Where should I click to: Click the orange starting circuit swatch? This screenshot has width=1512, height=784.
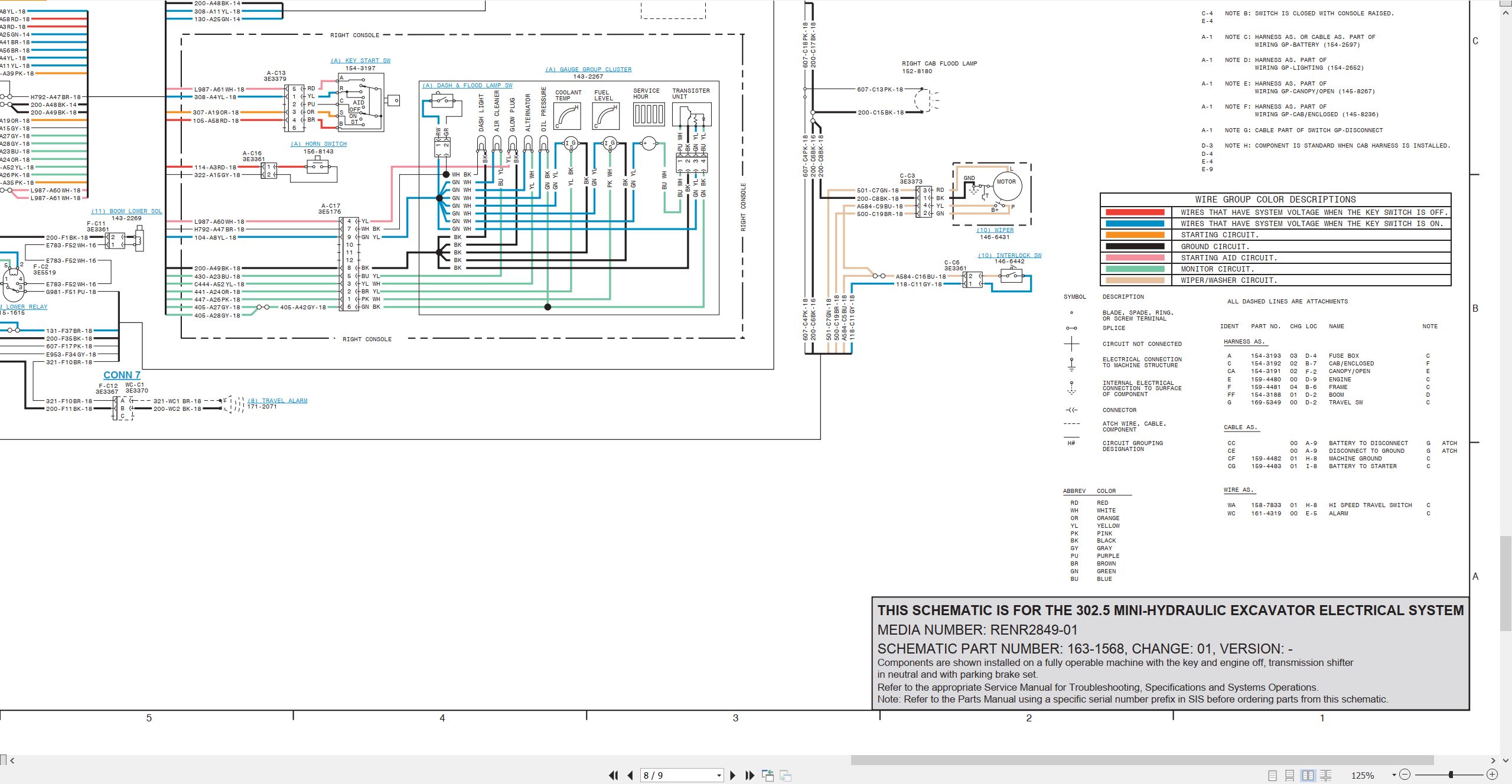pos(1135,235)
